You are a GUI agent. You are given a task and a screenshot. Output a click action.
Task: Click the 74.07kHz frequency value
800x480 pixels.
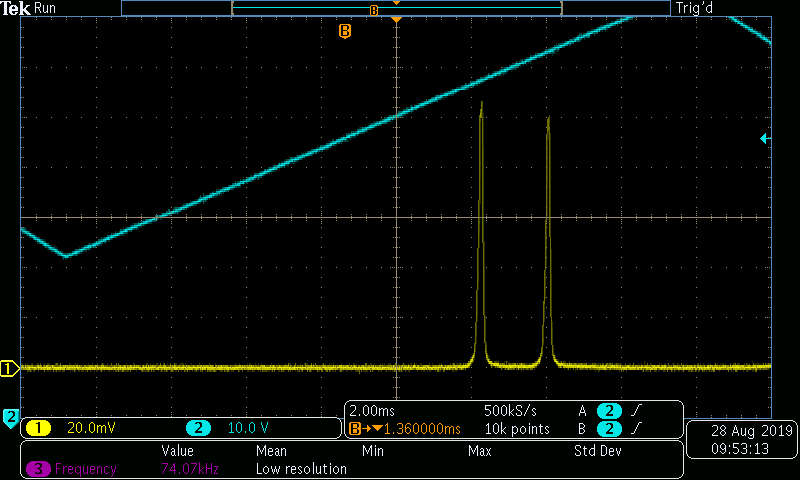(190, 469)
